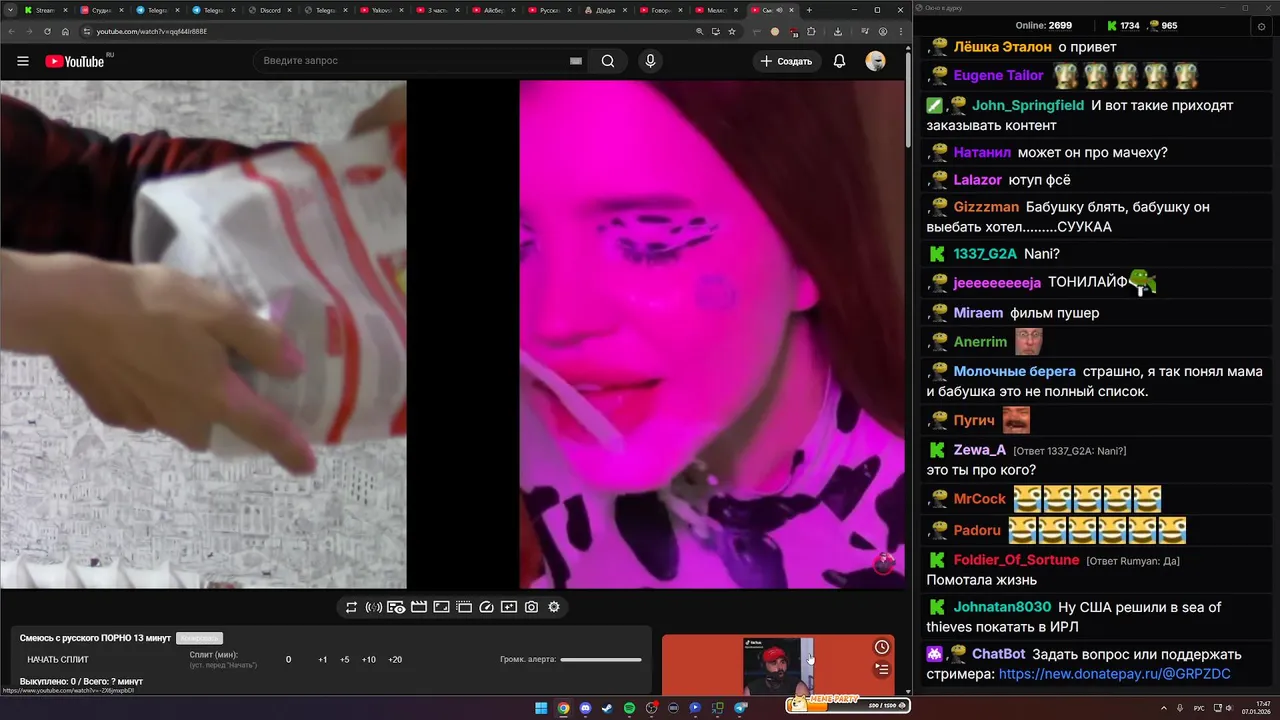This screenshot has height=720, width=1280.
Task: Open Windows Start menu
Action: pyautogui.click(x=541, y=708)
